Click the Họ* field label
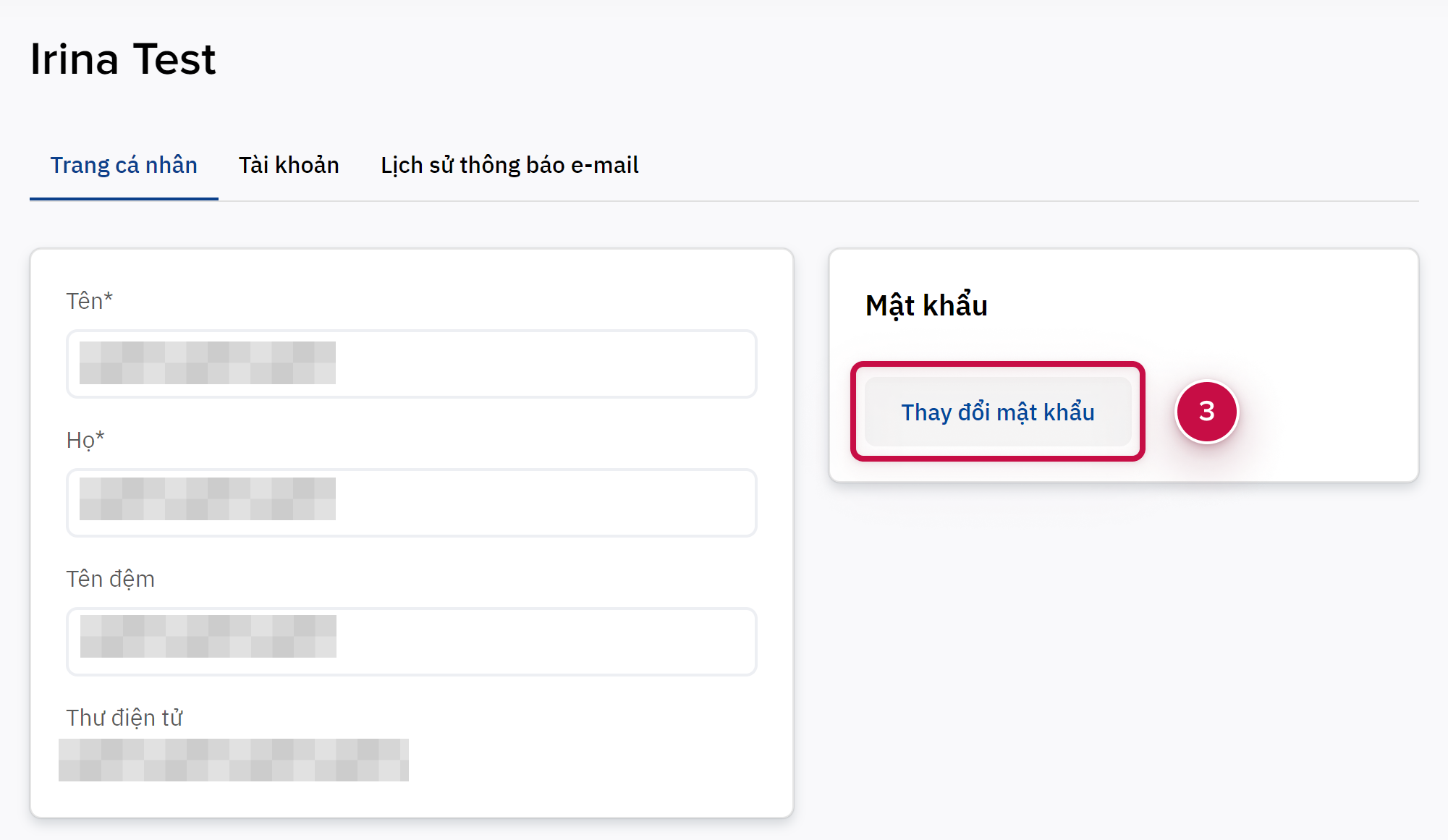This screenshot has width=1448, height=840. 85,440
